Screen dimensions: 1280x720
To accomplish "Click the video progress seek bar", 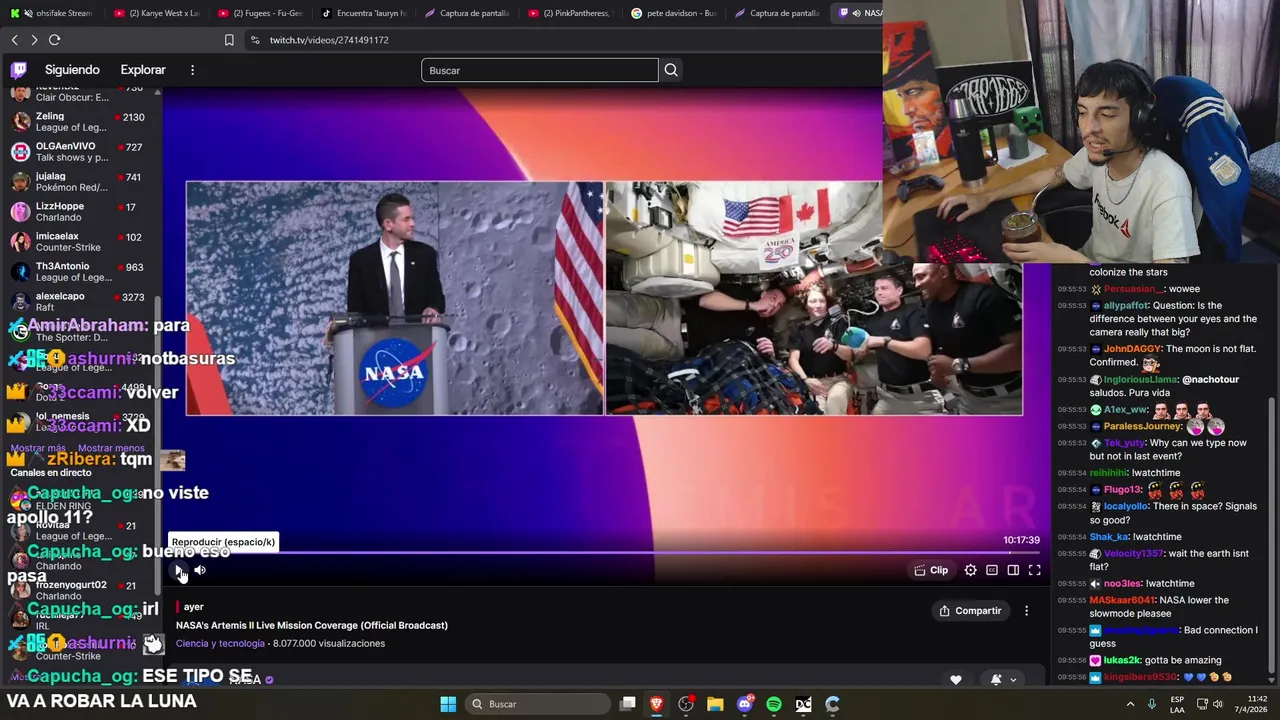I will (605, 552).
